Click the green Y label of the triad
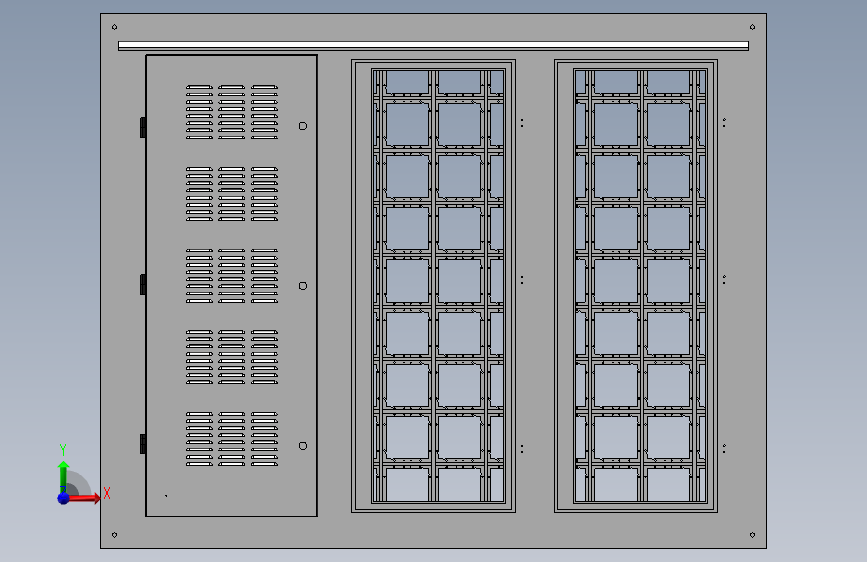Image resolution: width=867 pixels, height=562 pixels. (63, 450)
